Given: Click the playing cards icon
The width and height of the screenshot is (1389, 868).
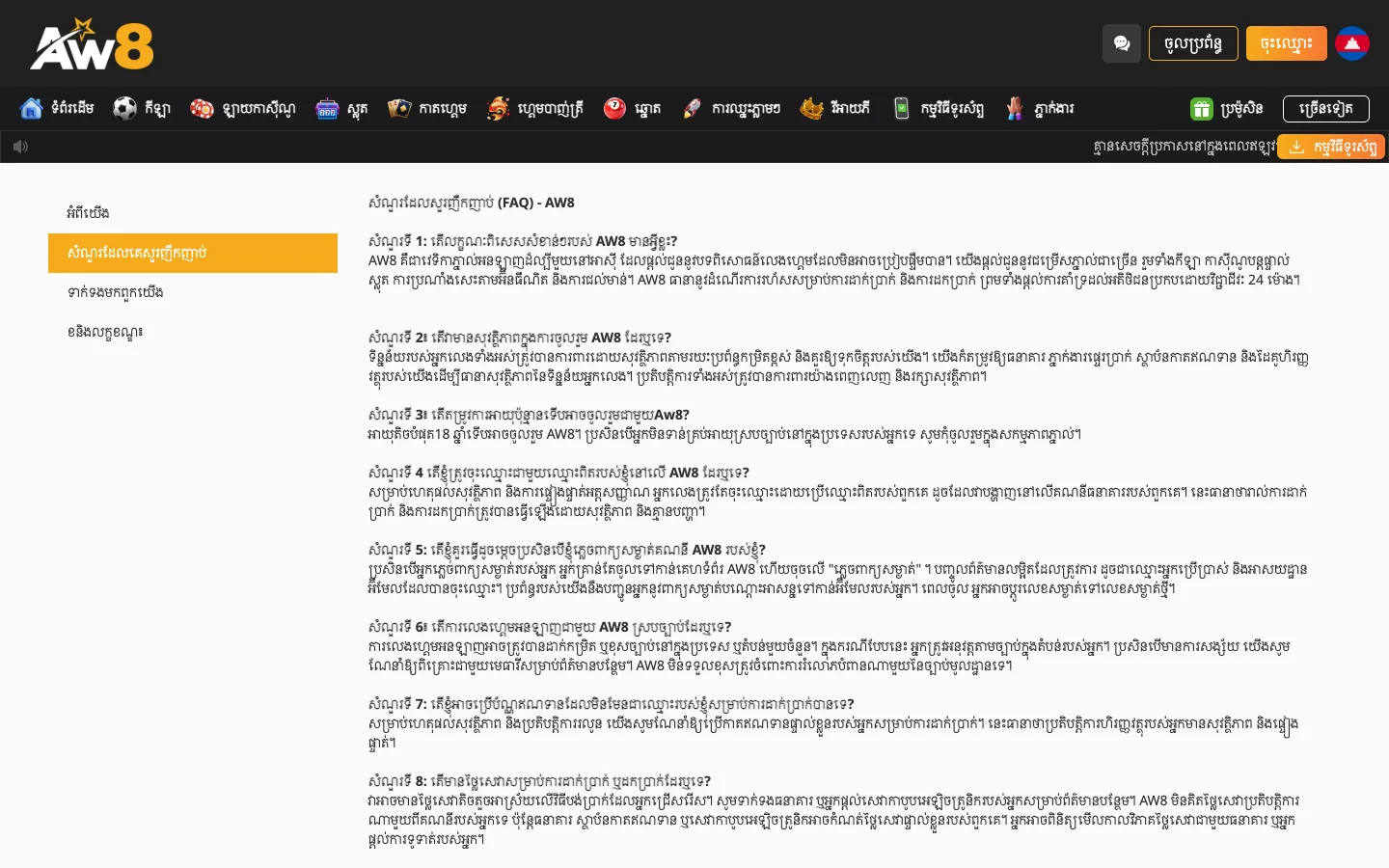Looking at the screenshot, I should (x=399, y=109).
